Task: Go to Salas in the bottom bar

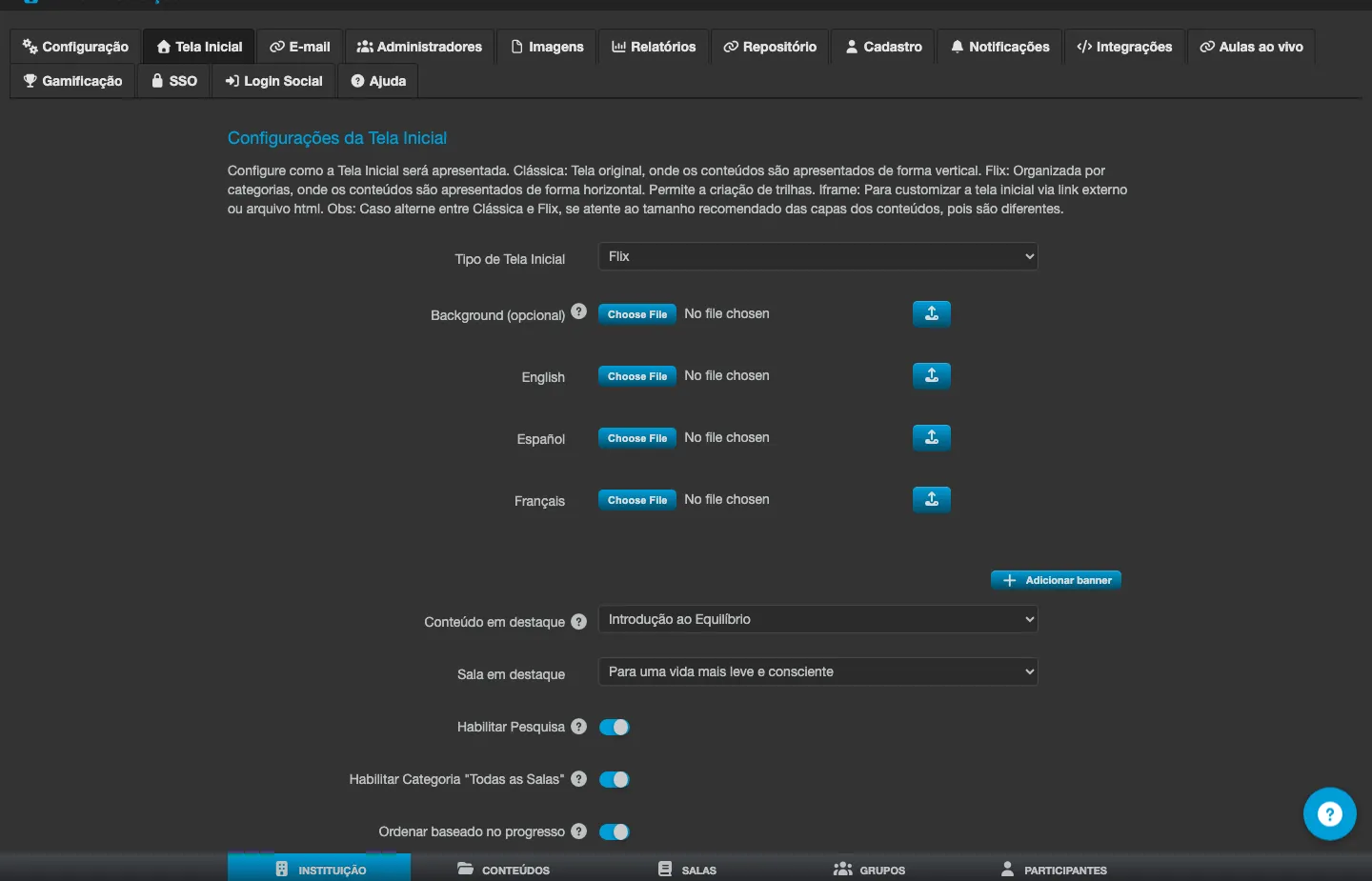Action: tap(687, 869)
